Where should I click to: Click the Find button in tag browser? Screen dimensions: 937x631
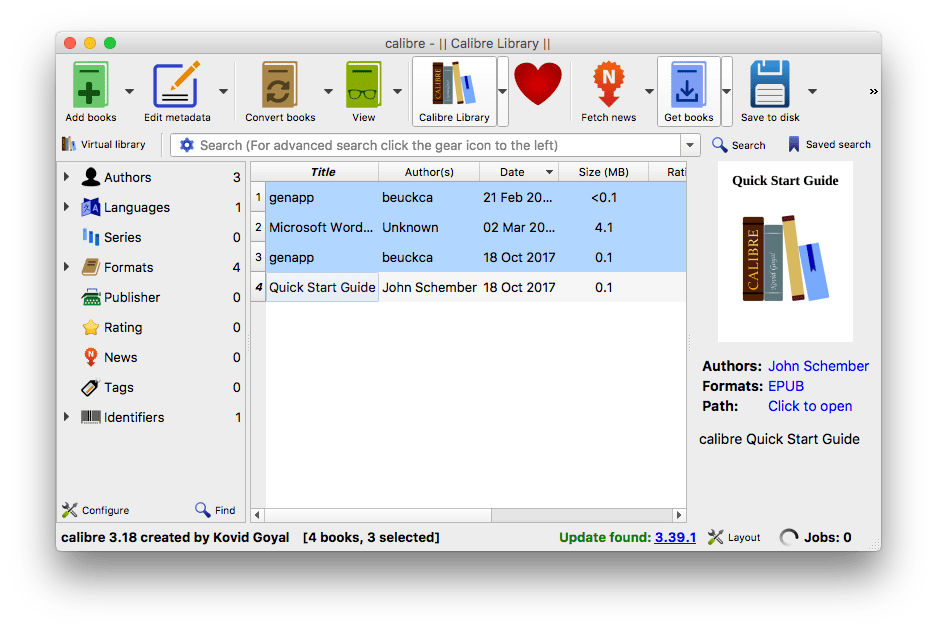click(215, 510)
